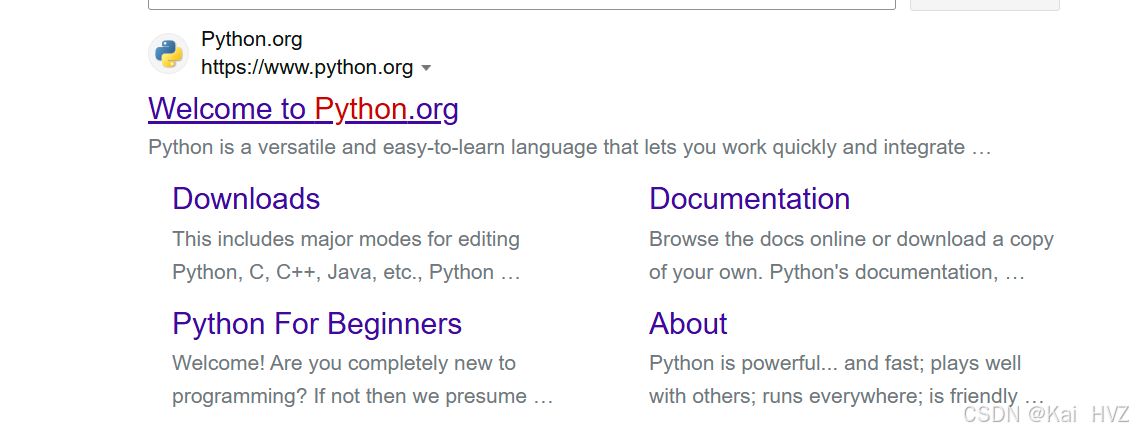The image size is (1133, 434).
Task: Click the Python.org site name
Action: click(251, 39)
